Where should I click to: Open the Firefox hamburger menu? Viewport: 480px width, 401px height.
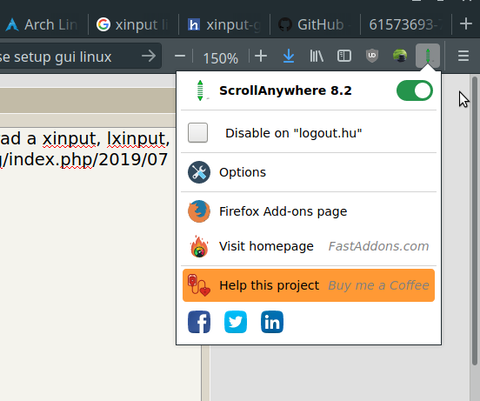click(x=463, y=56)
